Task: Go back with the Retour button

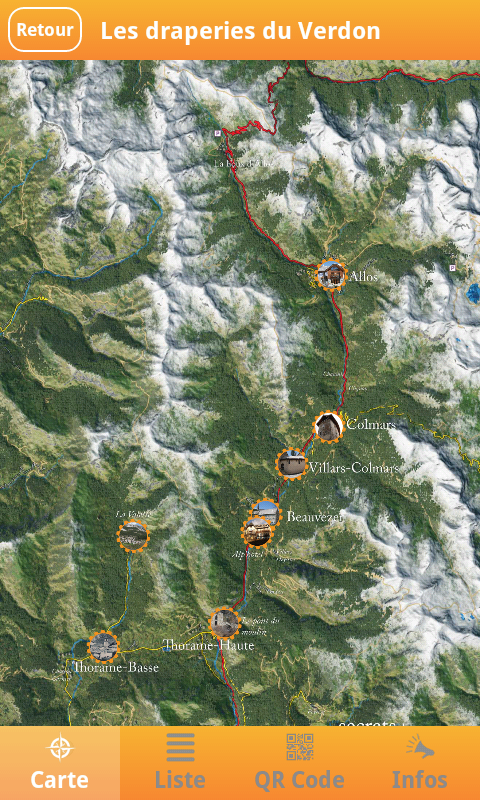Action: pos(45,30)
